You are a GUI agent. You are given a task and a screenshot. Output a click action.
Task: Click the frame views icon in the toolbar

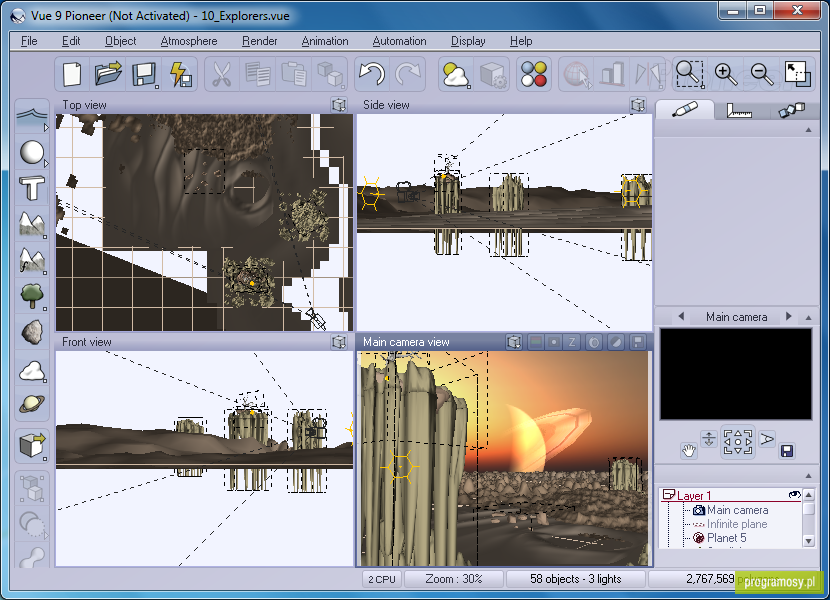tap(797, 74)
